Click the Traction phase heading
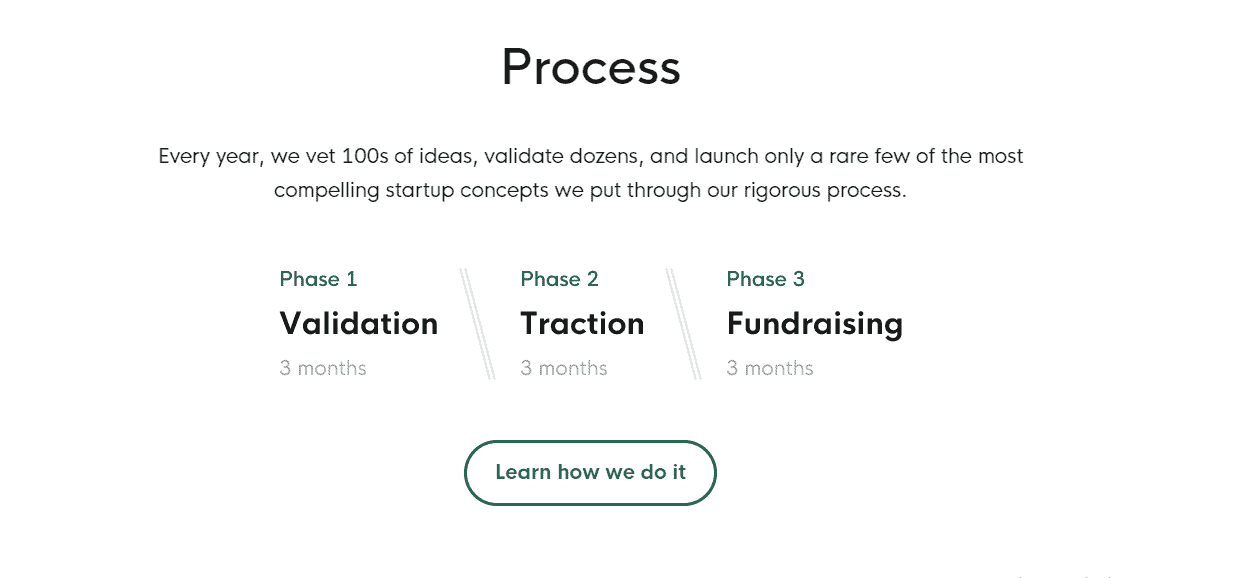The height and width of the screenshot is (578, 1246). [582, 323]
